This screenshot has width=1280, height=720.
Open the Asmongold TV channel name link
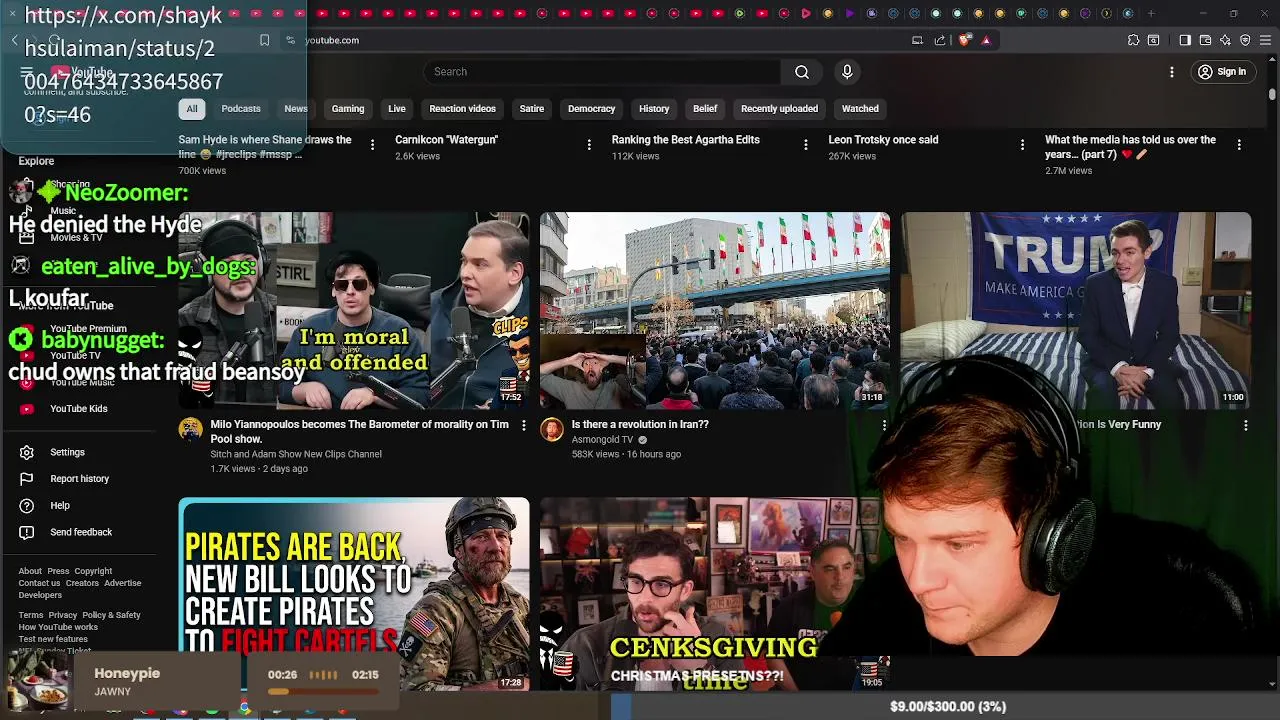click(602, 440)
